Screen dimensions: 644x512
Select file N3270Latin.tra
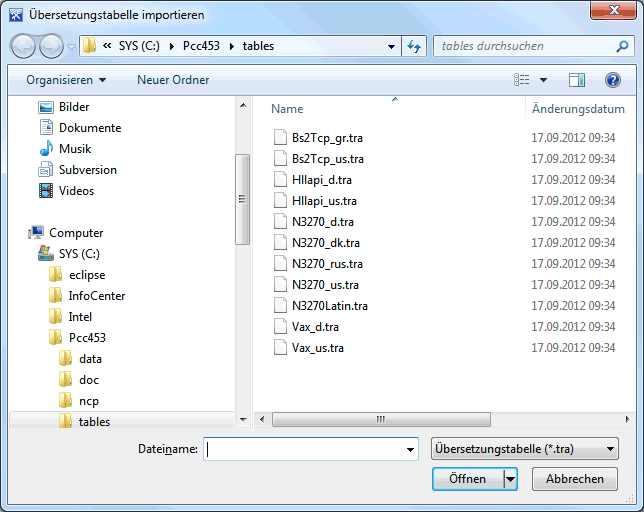tap(329, 306)
